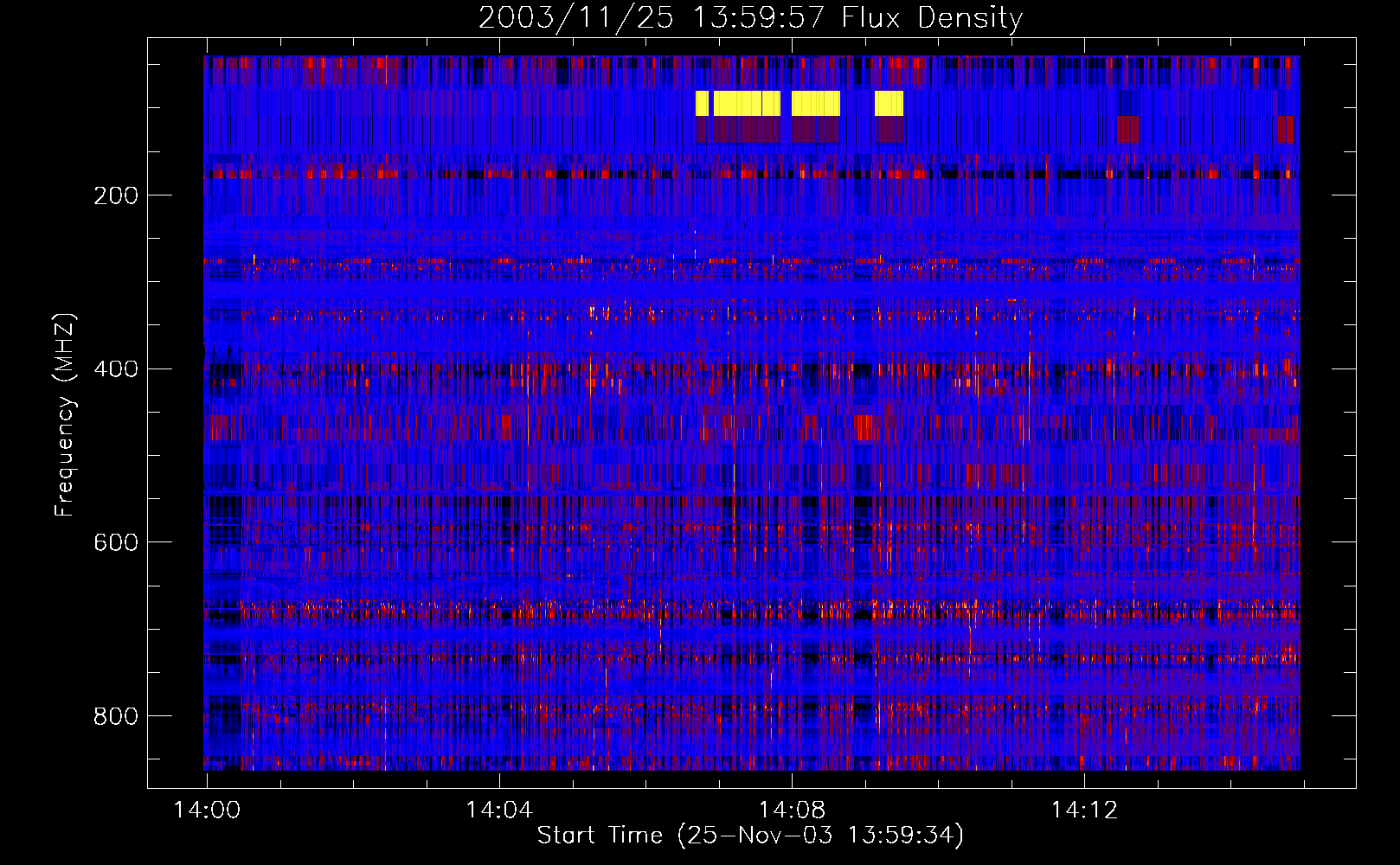Click the 14:04 time tick label
This screenshot has width=1400, height=865.
499,810
